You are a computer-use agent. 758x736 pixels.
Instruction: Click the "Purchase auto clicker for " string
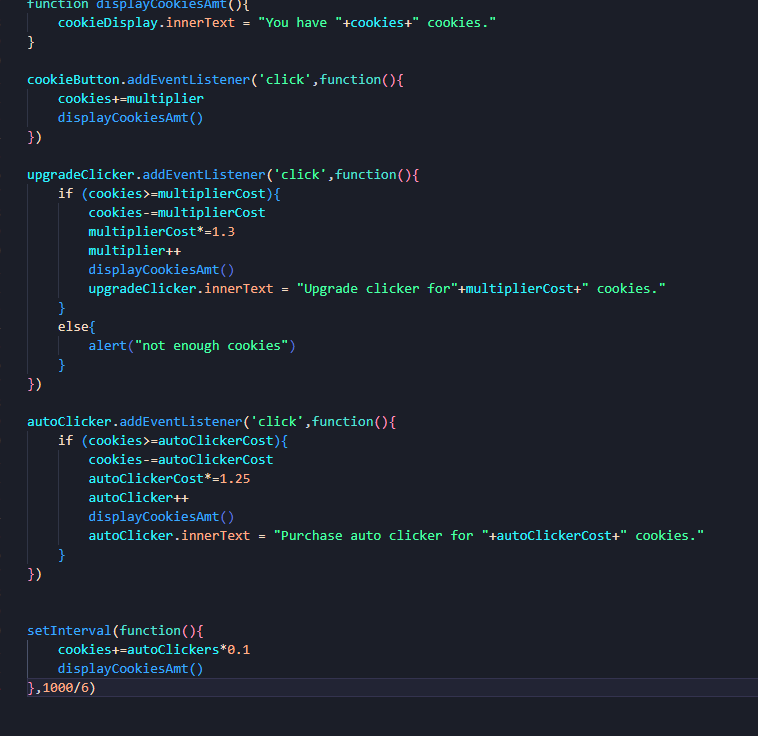[x=377, y=535]
